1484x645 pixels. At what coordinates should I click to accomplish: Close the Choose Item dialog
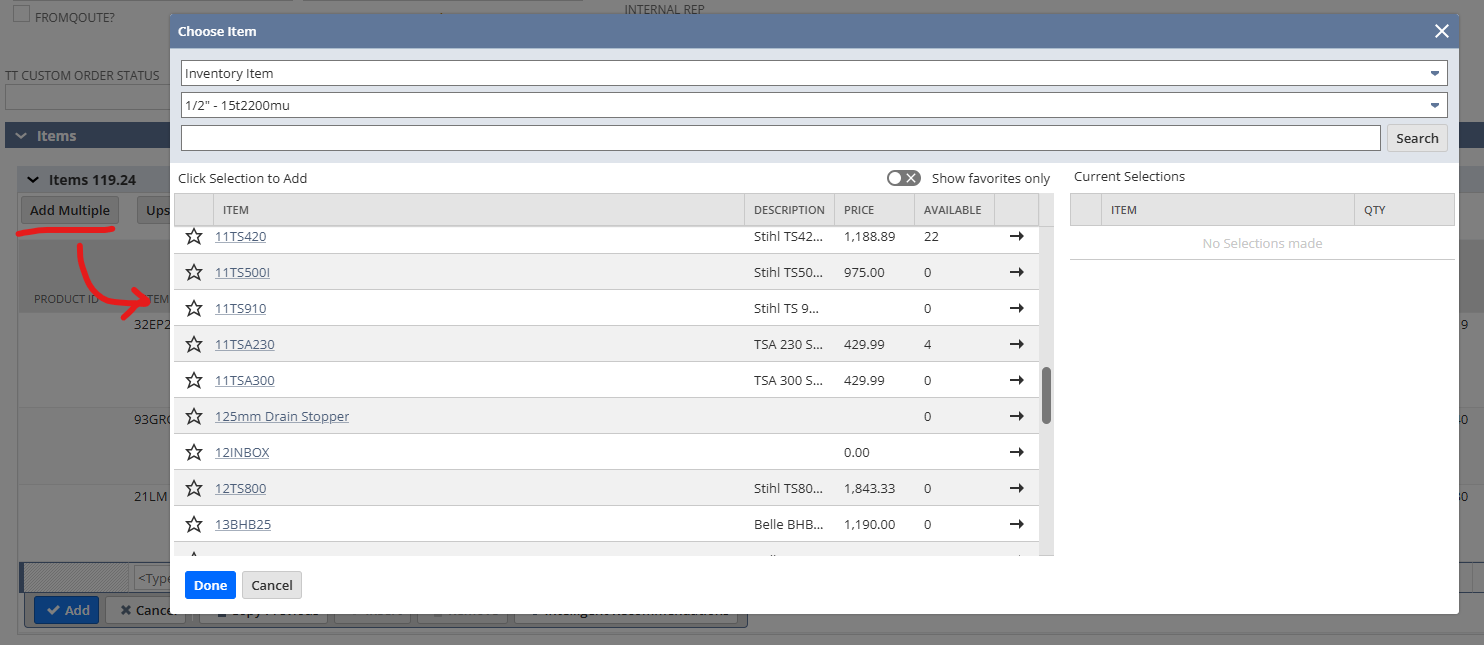1442,31
